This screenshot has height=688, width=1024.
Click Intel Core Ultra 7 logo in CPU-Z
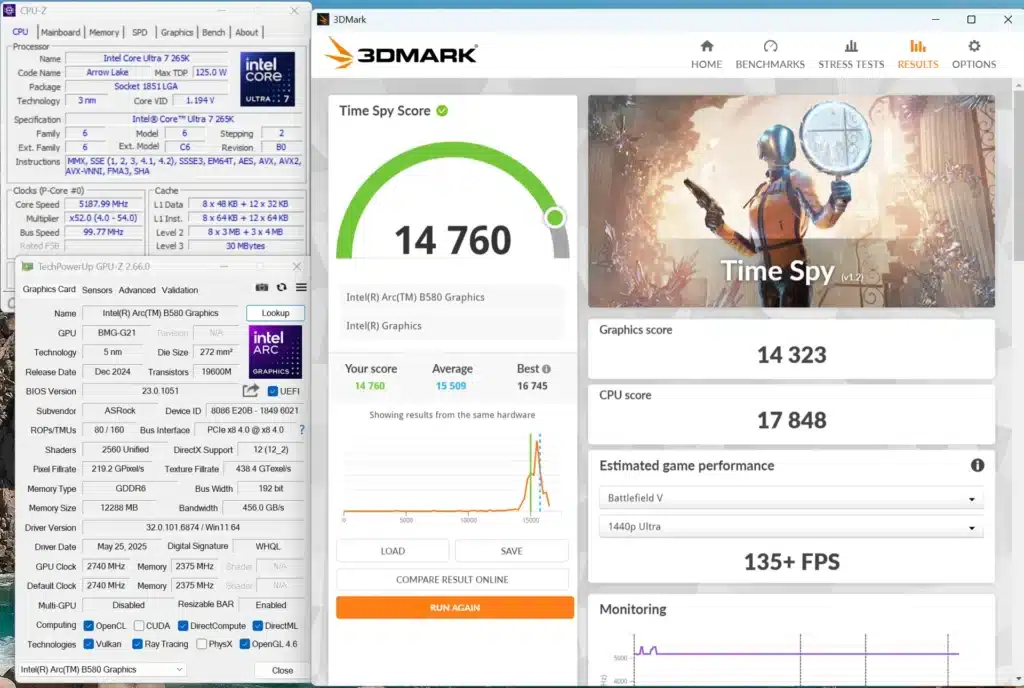point(268,79)
